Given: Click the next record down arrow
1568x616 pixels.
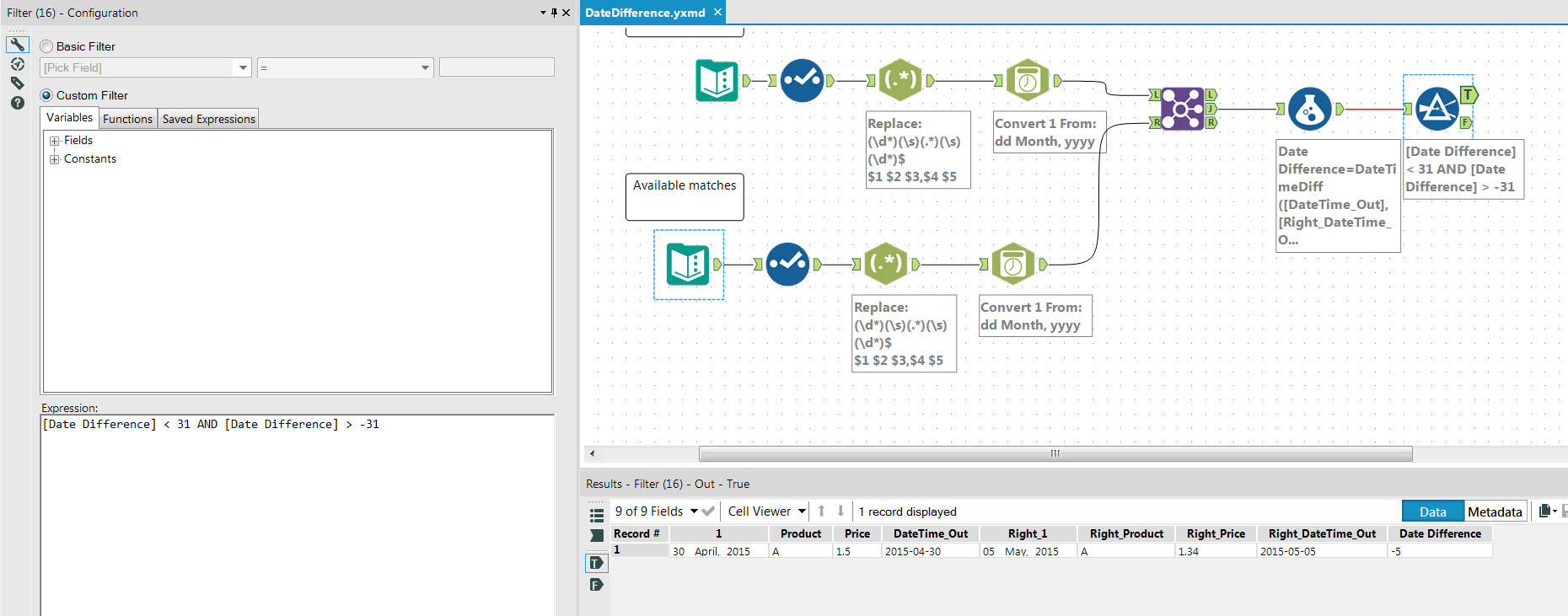Looking at the screenshot, I should [x=840, y=511].
